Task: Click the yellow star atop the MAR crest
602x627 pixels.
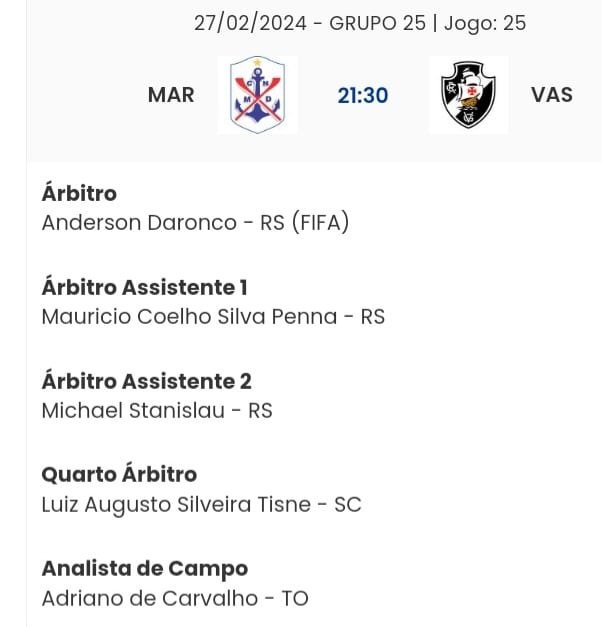Action: coord(257,64)
